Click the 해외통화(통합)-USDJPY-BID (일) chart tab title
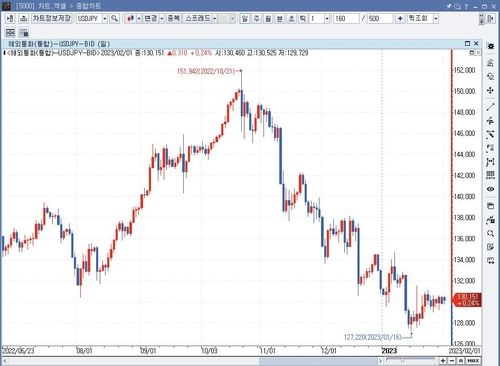This screenshot has height=366, width=500. 59,44
